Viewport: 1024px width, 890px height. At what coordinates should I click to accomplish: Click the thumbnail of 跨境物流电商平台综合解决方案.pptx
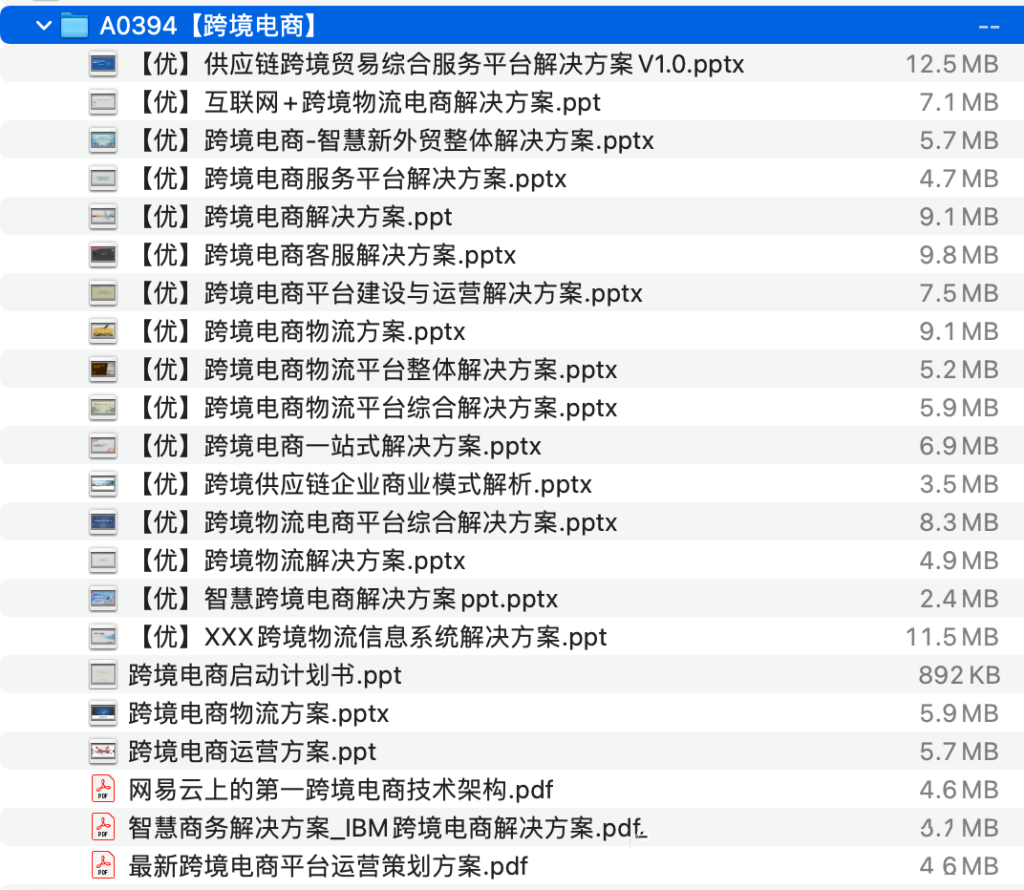[103, 521]
